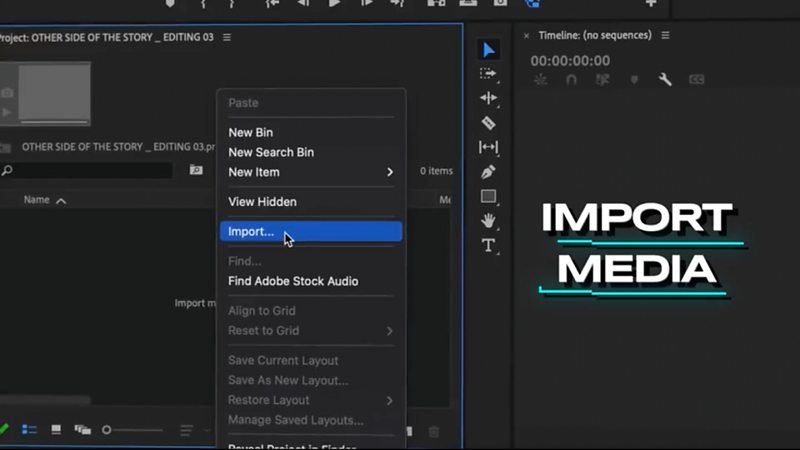800x450 pixels.
Task: Select the Rectangle tool
Action: pos(488,196)
